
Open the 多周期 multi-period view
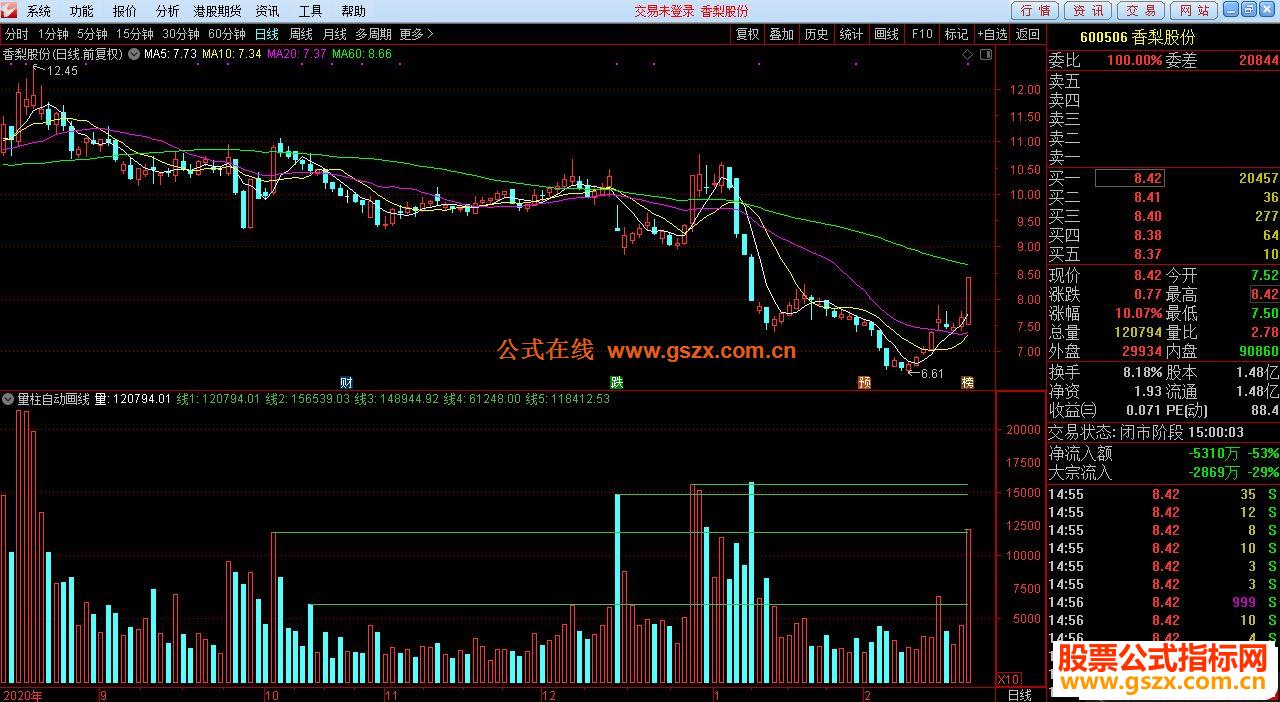(x=373, y=33)
